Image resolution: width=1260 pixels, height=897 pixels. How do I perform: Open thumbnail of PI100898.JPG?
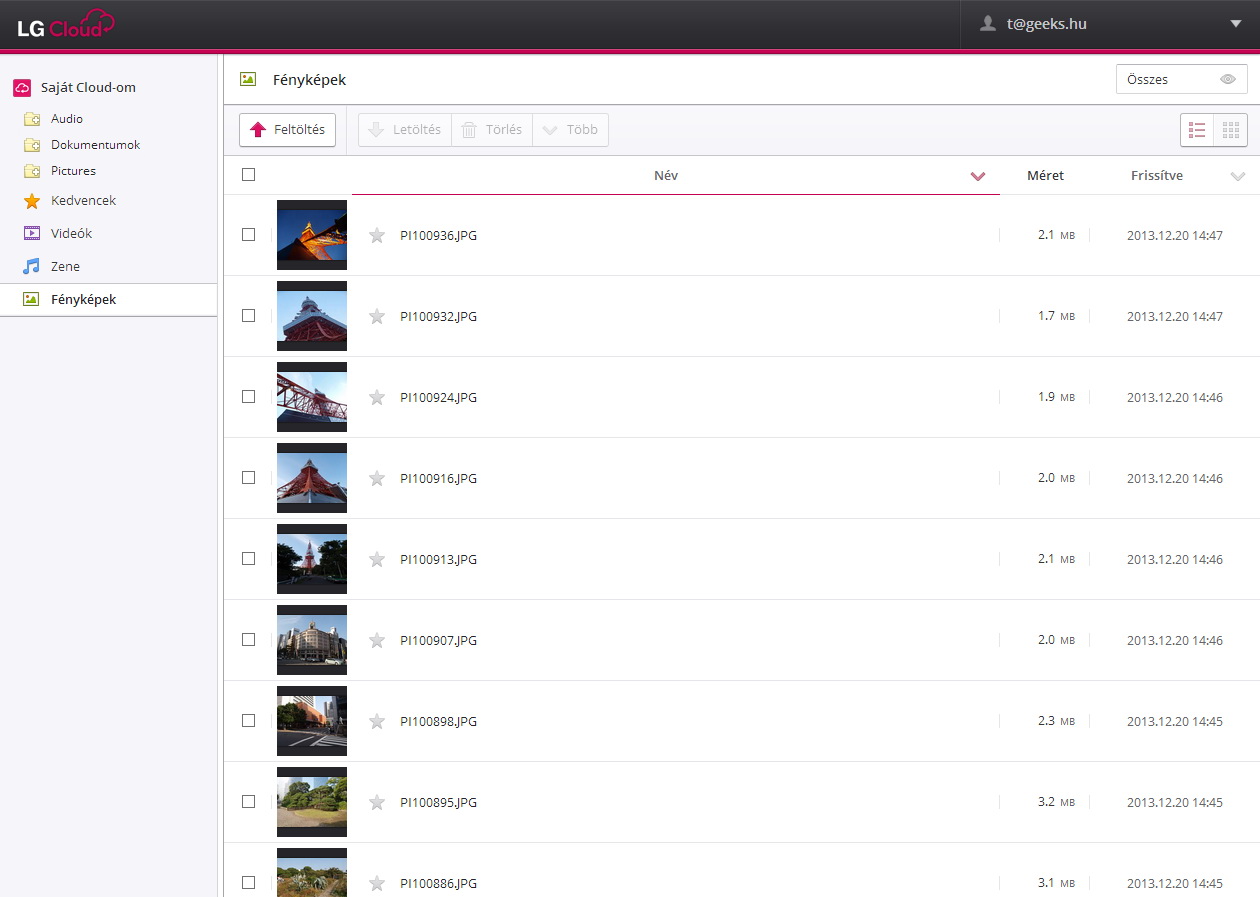312,721
